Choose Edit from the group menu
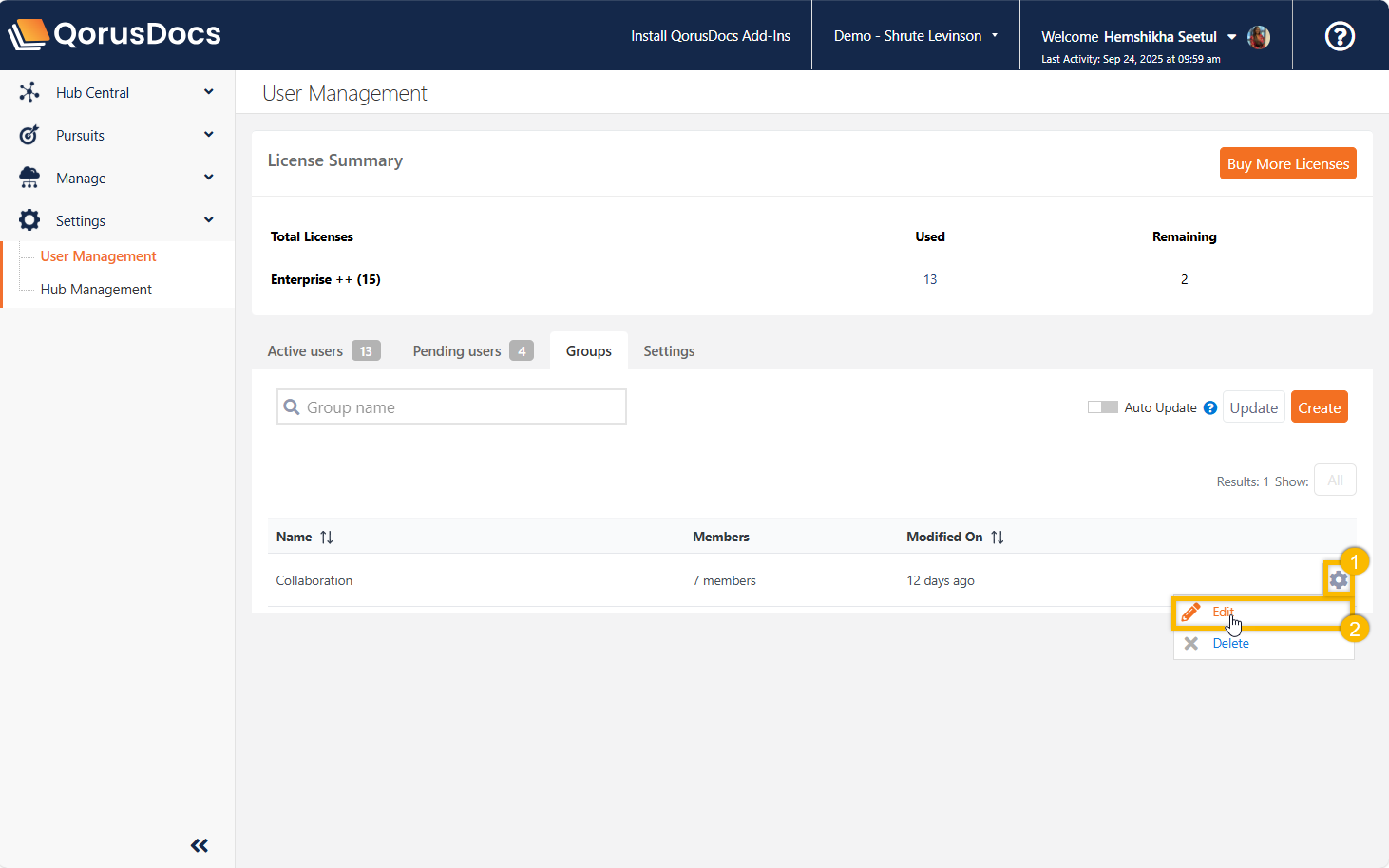Viewport: 1389px width, 868px height. click(1223, 613)
